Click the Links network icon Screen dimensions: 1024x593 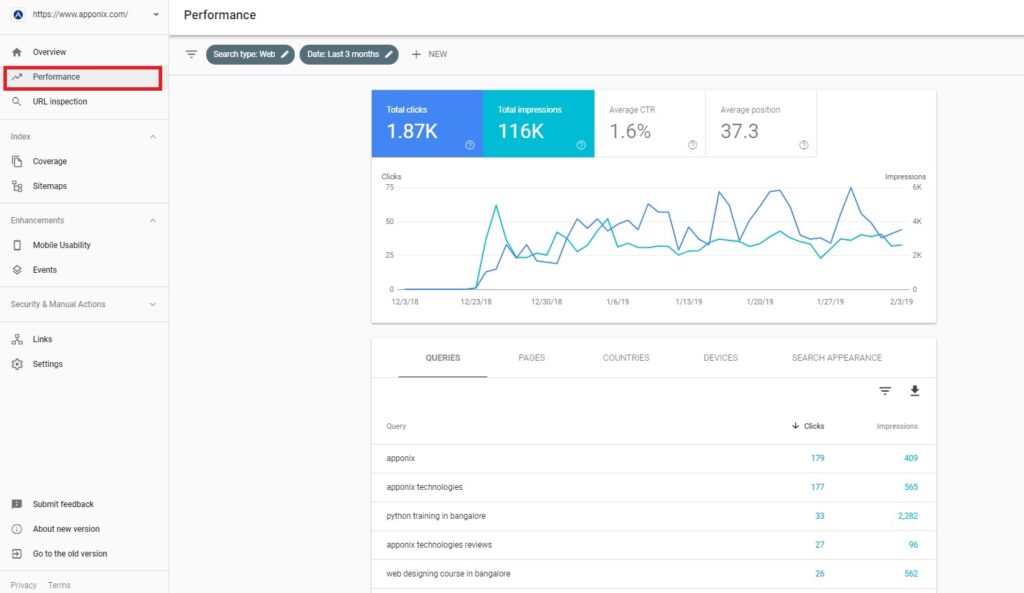click(17, 340)
